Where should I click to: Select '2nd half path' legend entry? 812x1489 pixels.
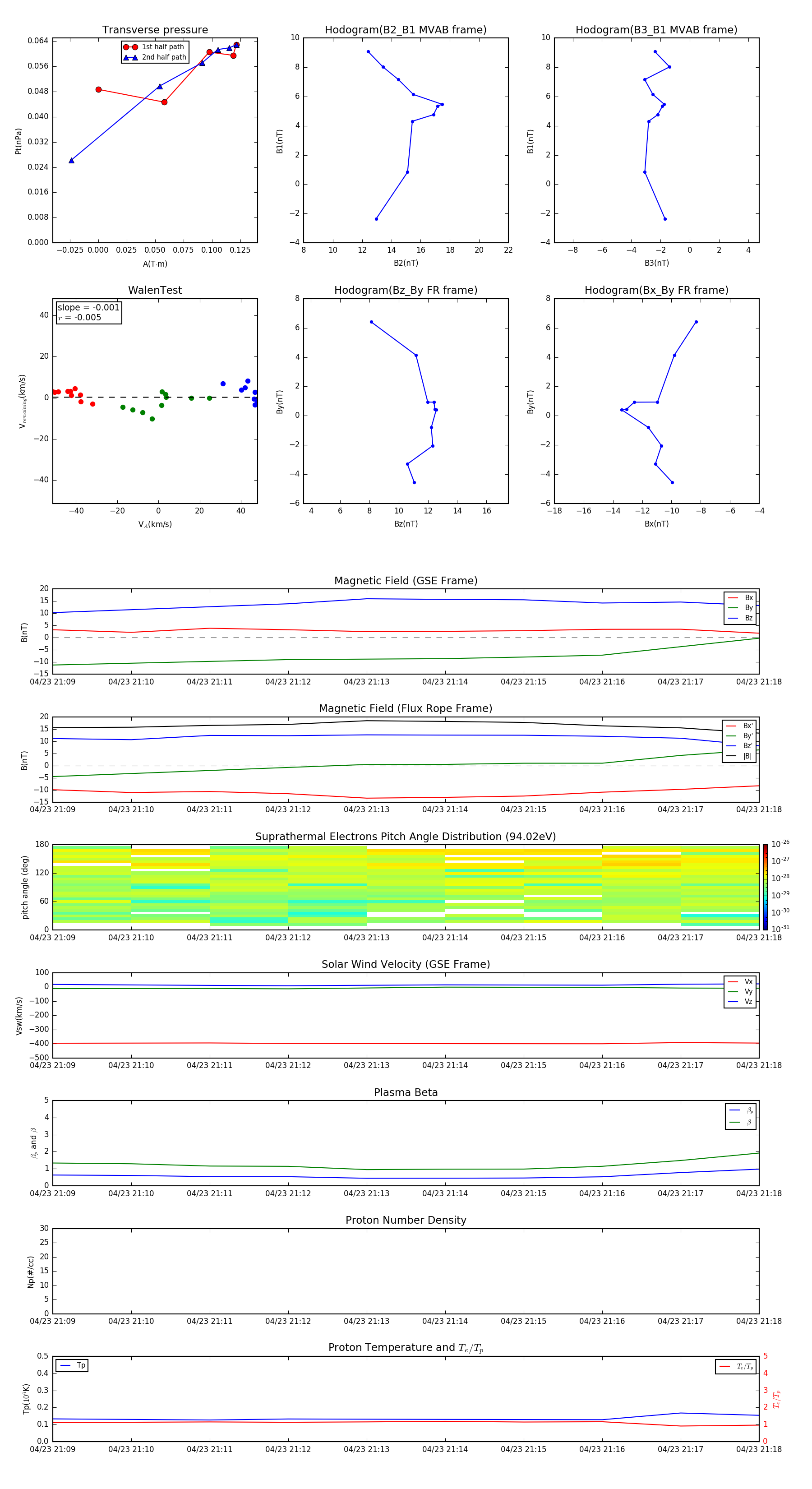(154, 57)
